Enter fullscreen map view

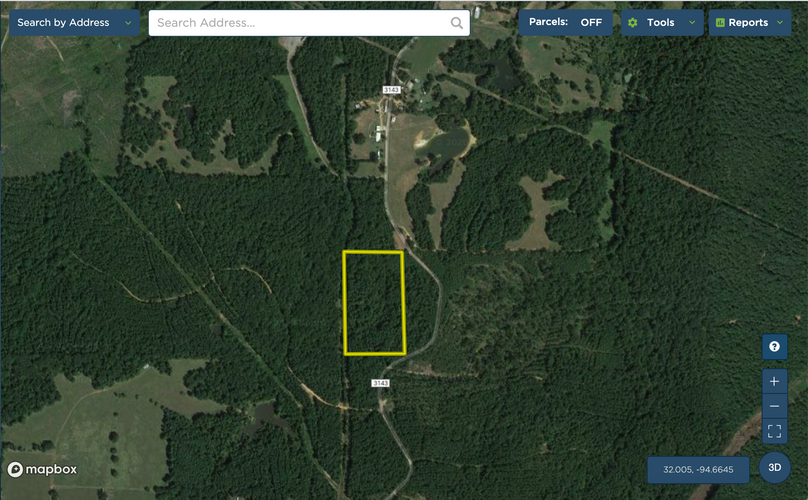pos(775,431)
